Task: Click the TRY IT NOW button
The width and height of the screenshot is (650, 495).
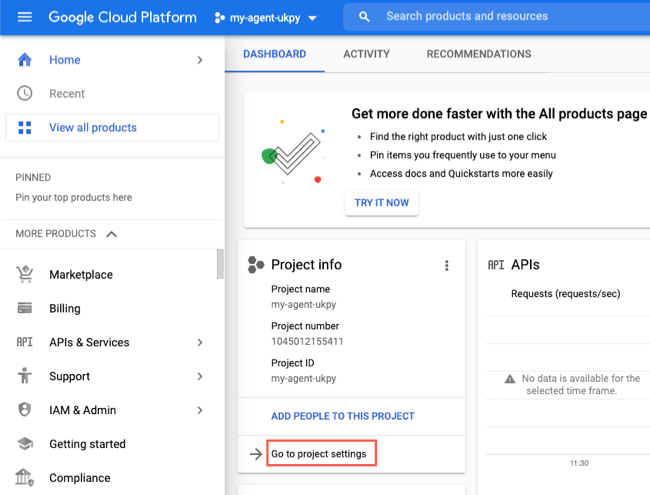Action: pos(381,203)
